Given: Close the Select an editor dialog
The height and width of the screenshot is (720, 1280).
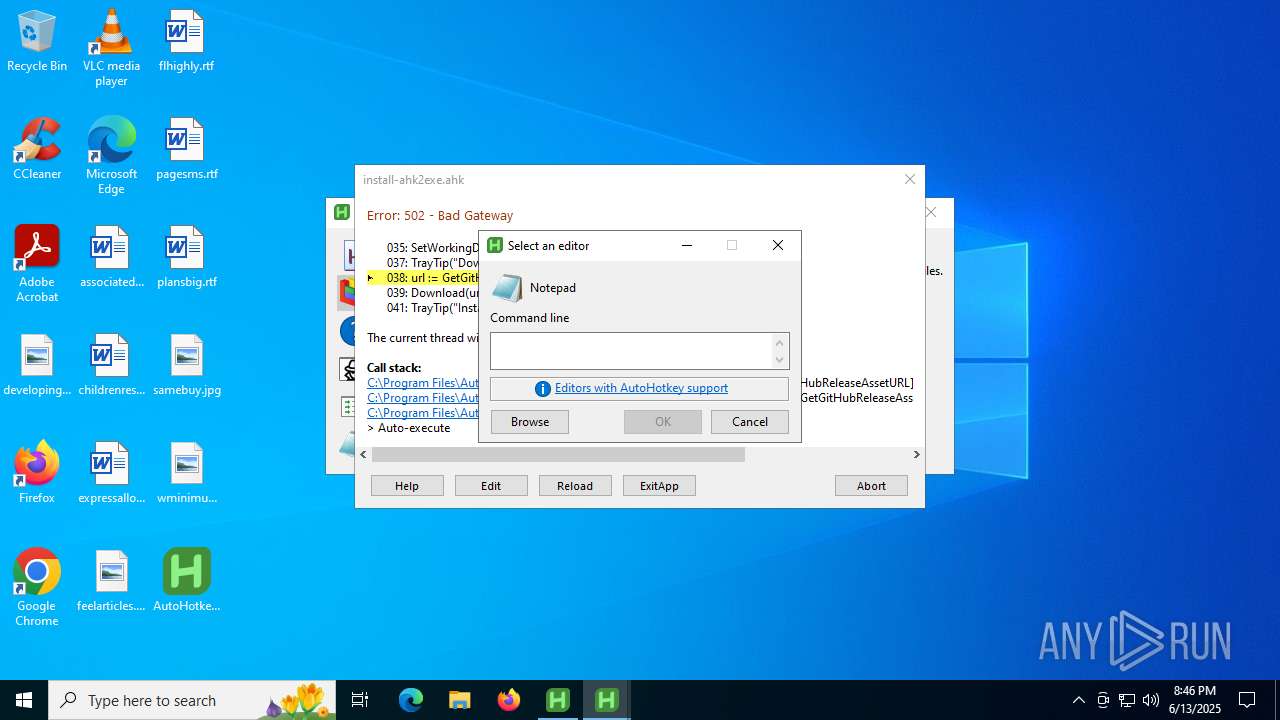Looking at the screenshot, I should click(778, 245).
